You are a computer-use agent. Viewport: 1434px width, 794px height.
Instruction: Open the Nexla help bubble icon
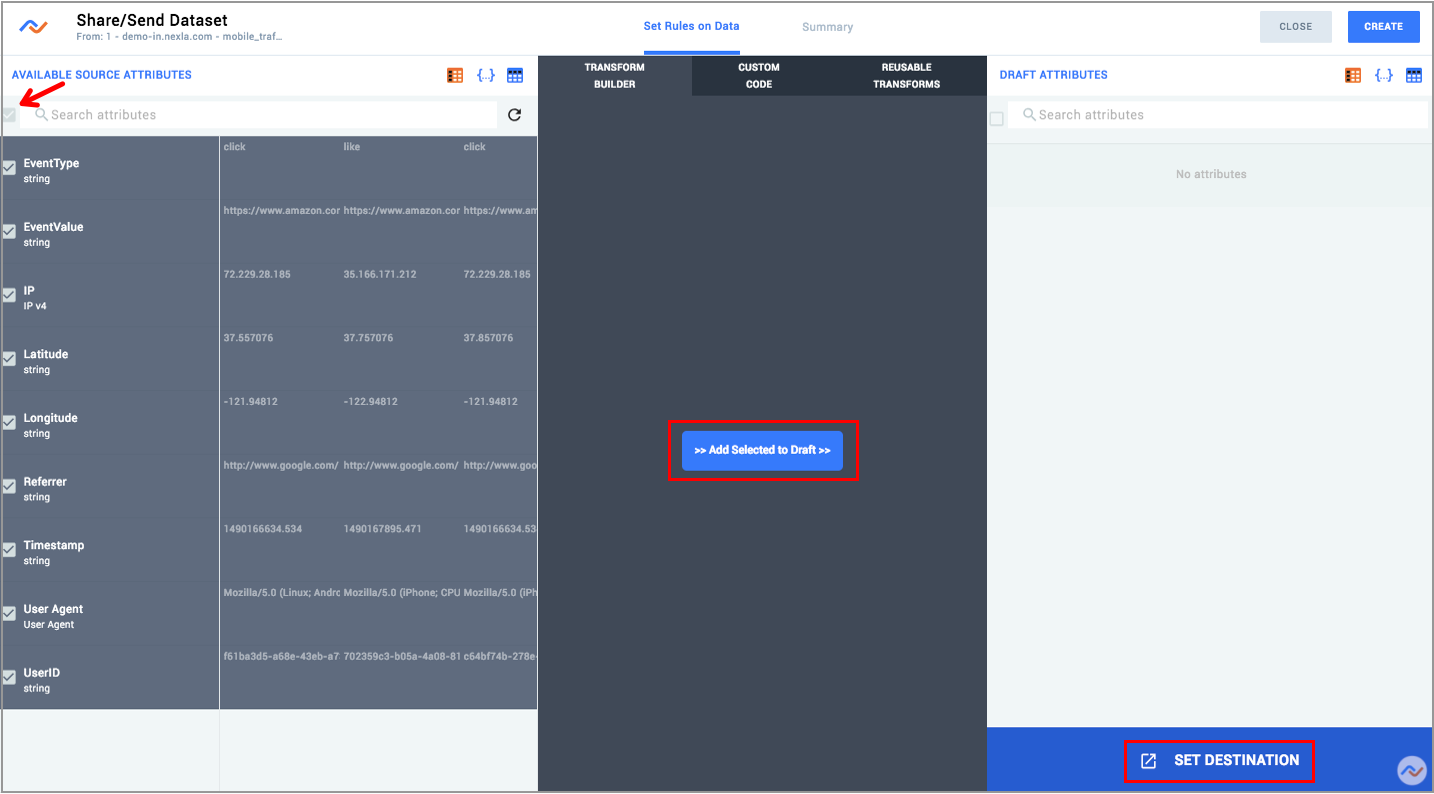click(1412, 770)
